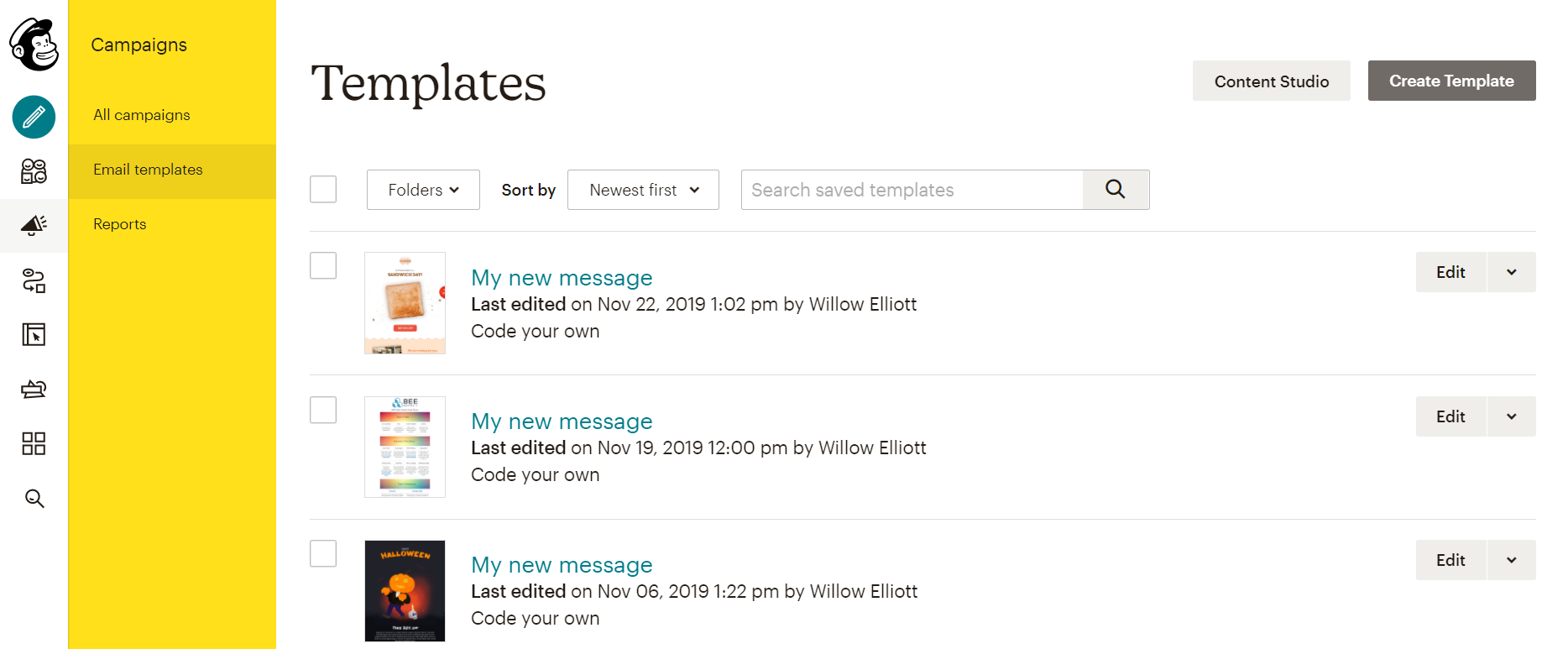Expand the Folders dropdown

click(423, 190)
